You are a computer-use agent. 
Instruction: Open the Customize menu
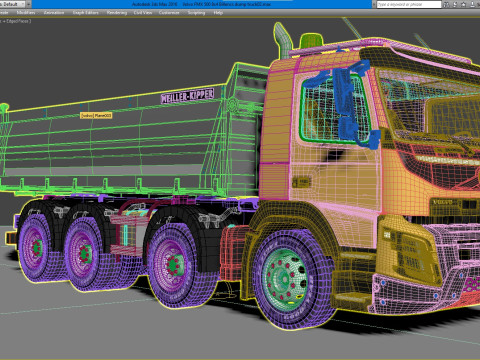(169, 13)
